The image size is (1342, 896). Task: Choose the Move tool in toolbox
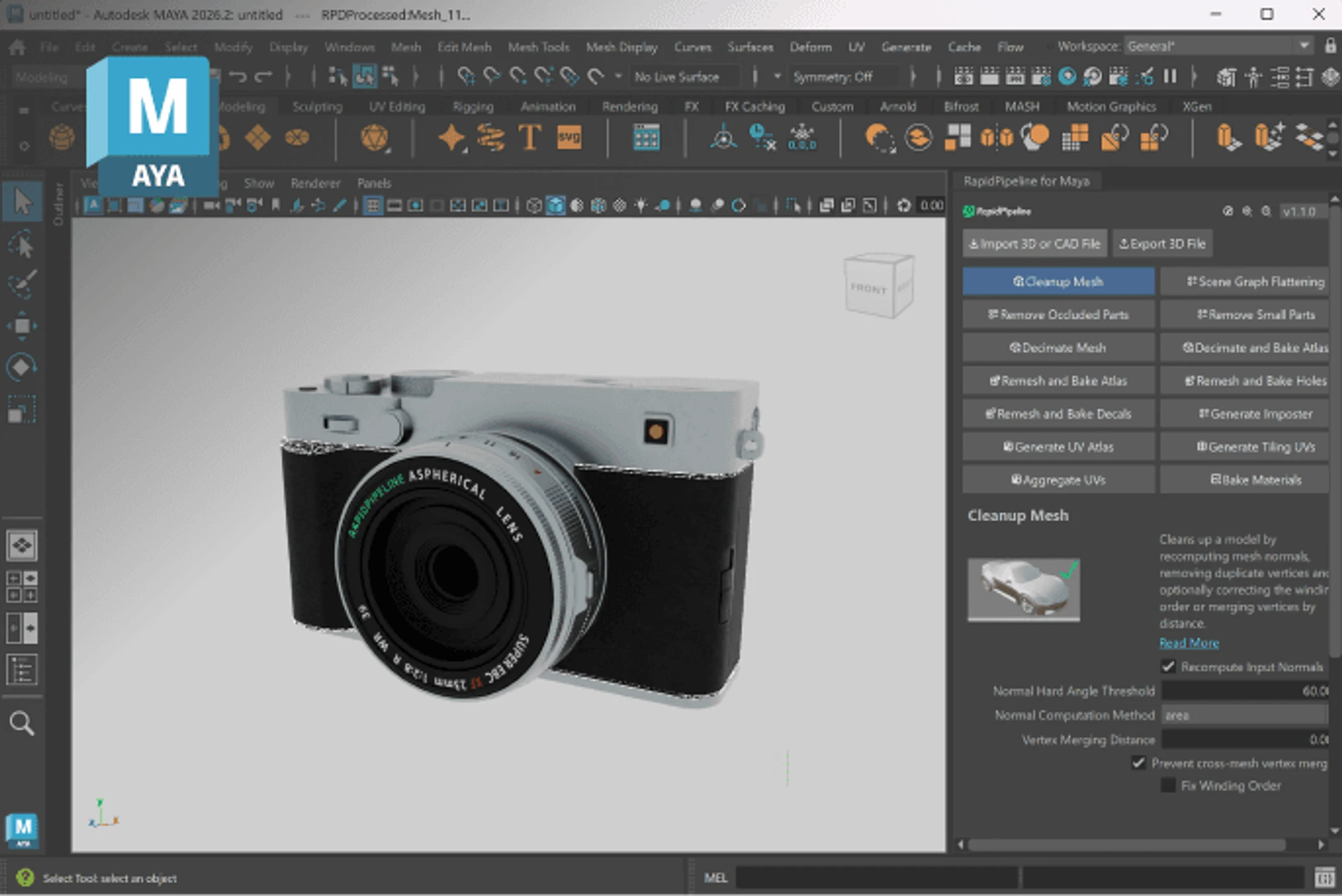click(22, 325)
